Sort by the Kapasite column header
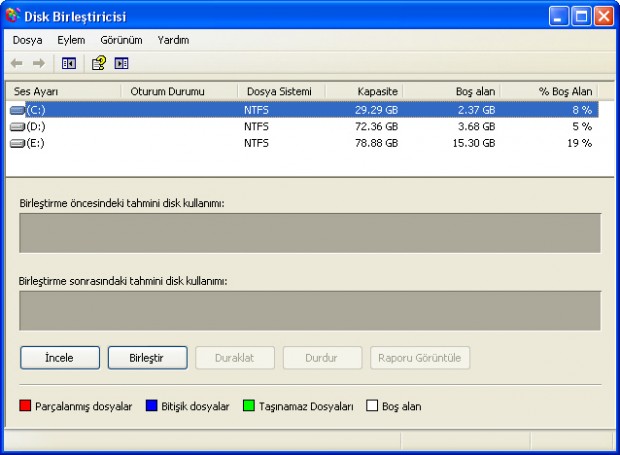 pyautogui.click(x=364, y=91)
